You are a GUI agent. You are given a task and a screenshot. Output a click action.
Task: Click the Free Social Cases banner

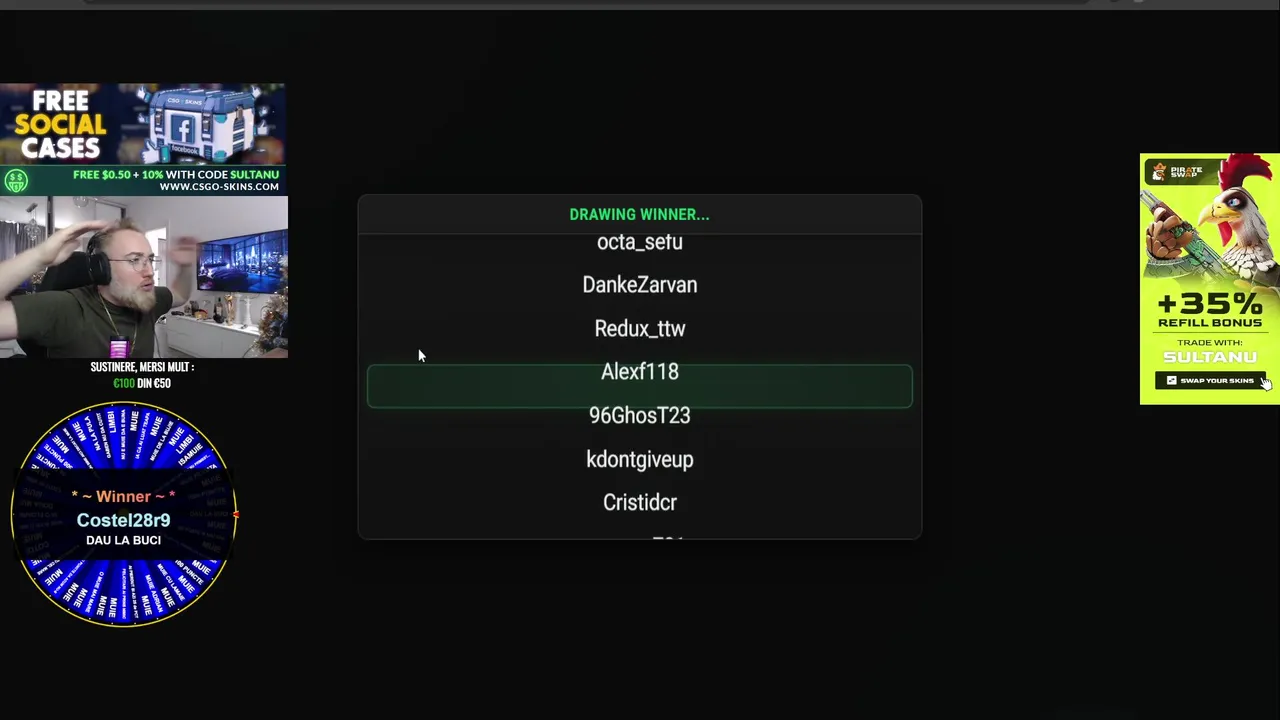(143, 139)
